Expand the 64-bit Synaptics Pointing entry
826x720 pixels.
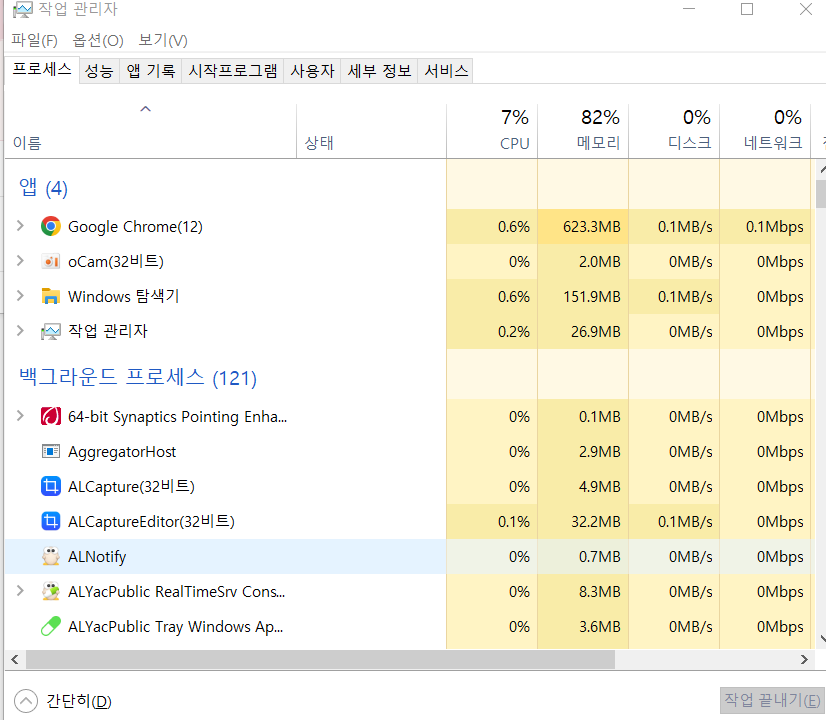click(x=20, y=416)
